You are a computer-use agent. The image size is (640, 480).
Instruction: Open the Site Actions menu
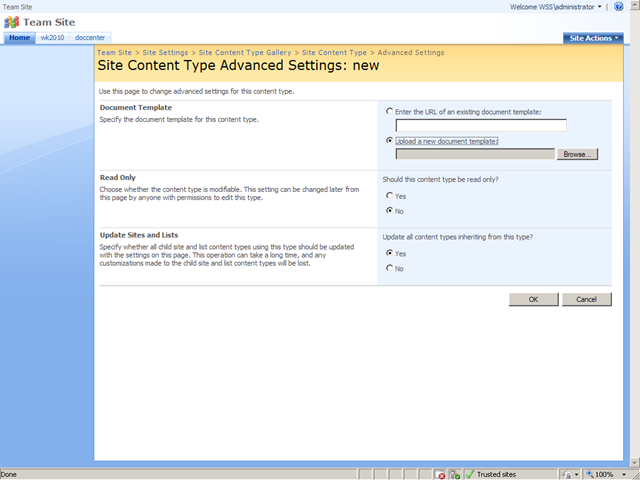pyautogui.click(x=593, y=38)
